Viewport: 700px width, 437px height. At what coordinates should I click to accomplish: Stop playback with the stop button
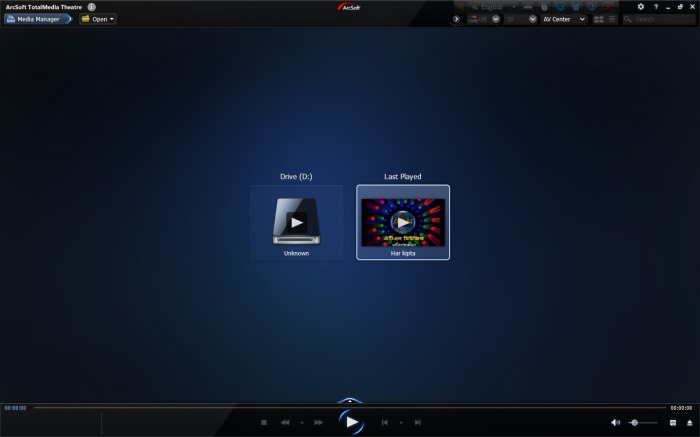pyautogui.click(x=264, y=422)
